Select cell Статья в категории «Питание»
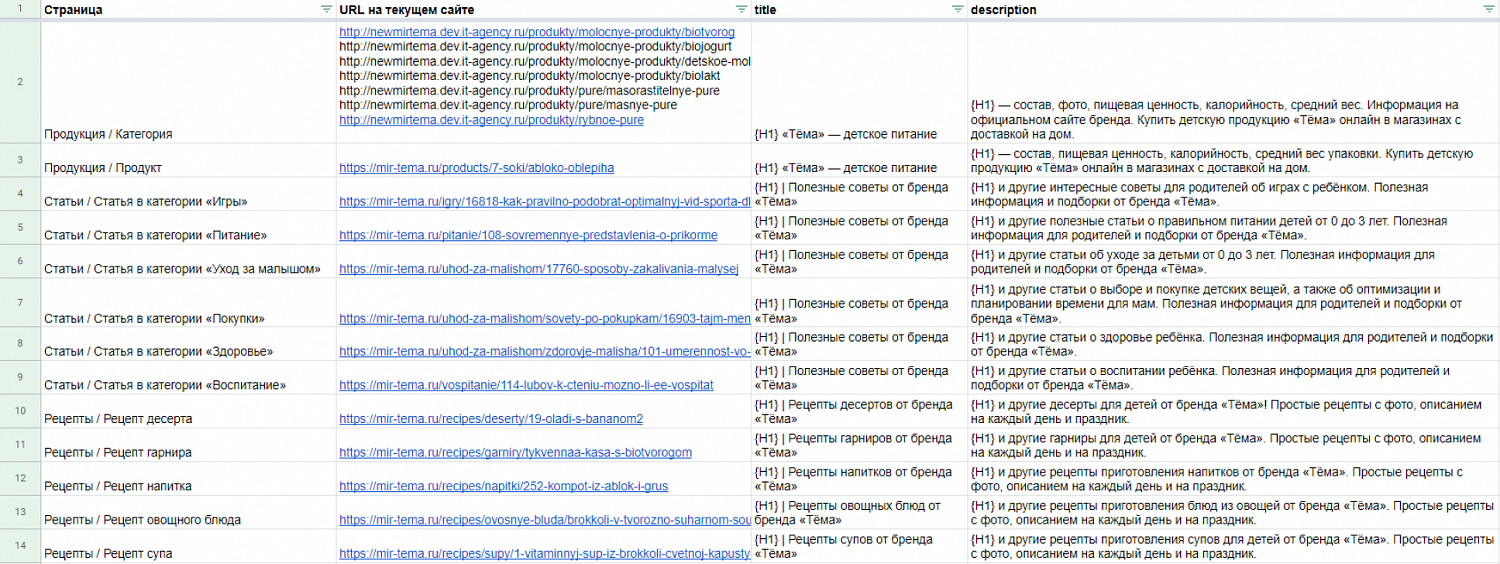 [x=188, y=228]
